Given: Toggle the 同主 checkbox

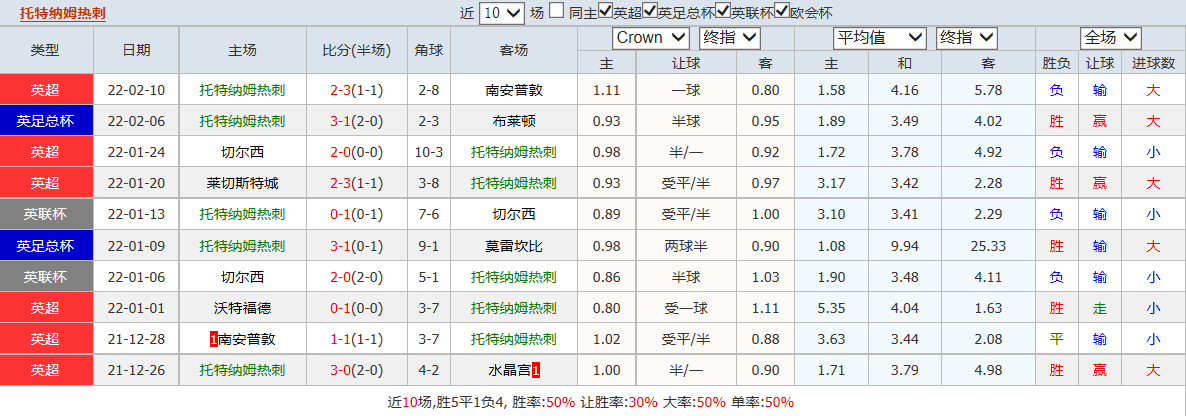Looking at the screenshot, I should pos(556,12).
